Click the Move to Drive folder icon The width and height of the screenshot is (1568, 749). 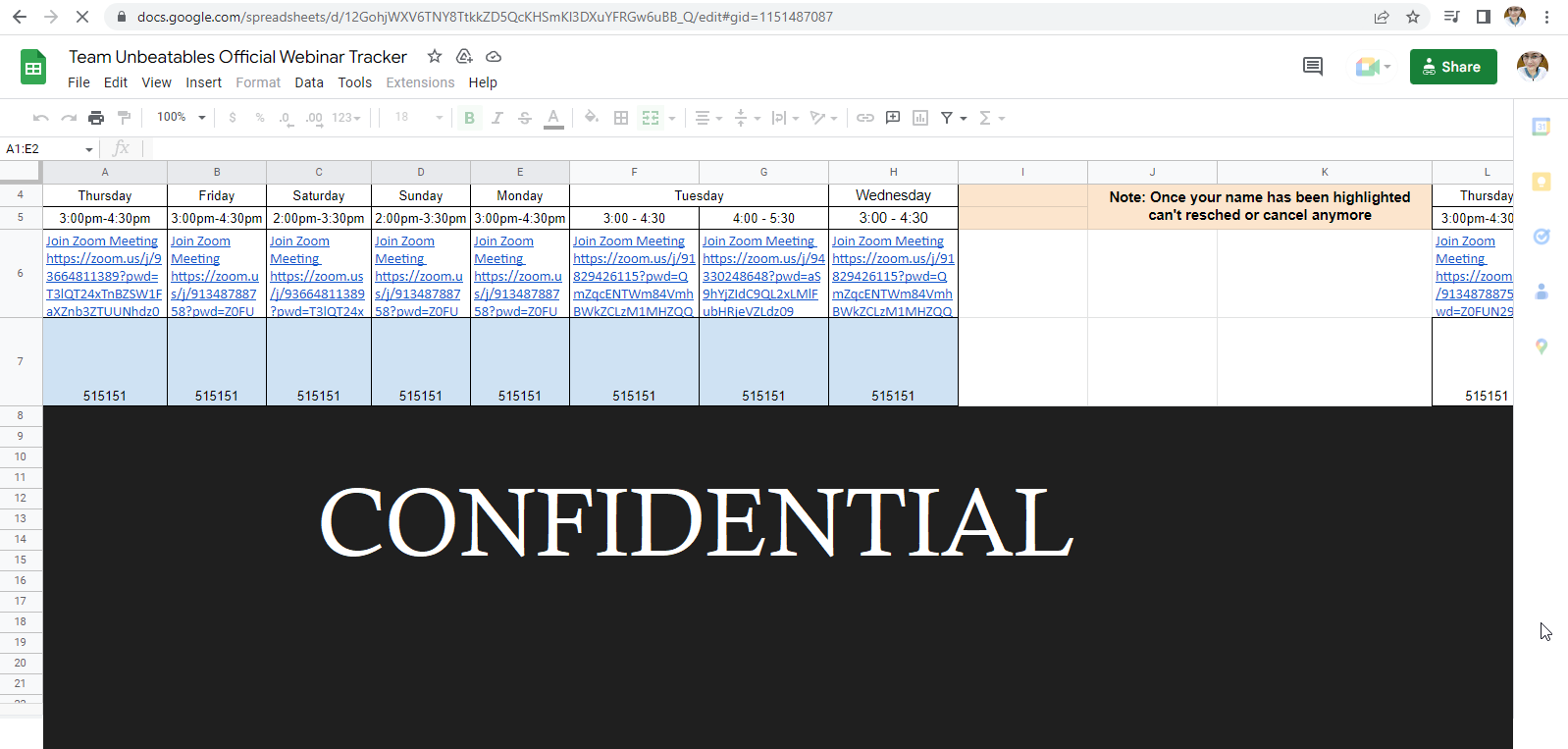464,57
